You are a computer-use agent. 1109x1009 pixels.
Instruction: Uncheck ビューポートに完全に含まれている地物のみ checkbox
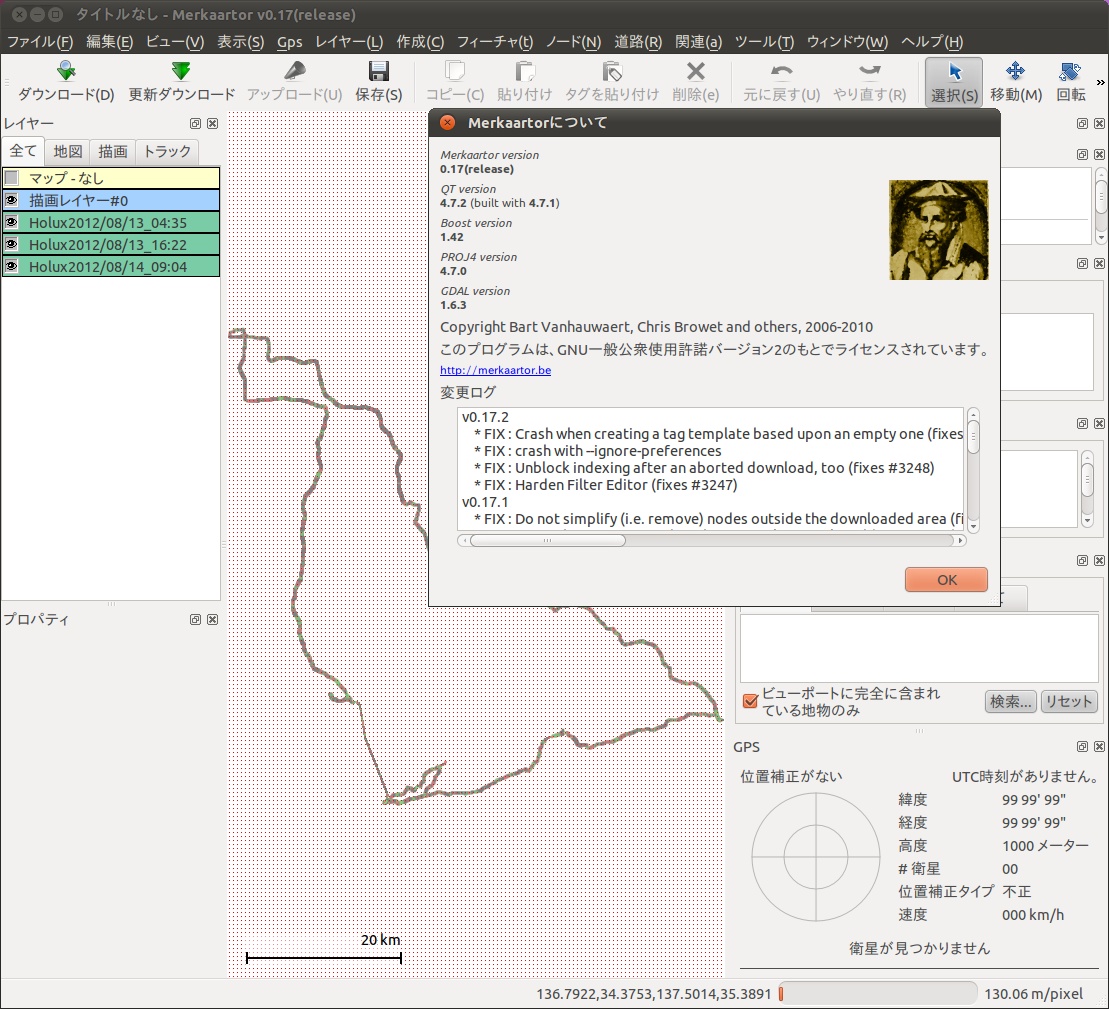pos(750,701)
